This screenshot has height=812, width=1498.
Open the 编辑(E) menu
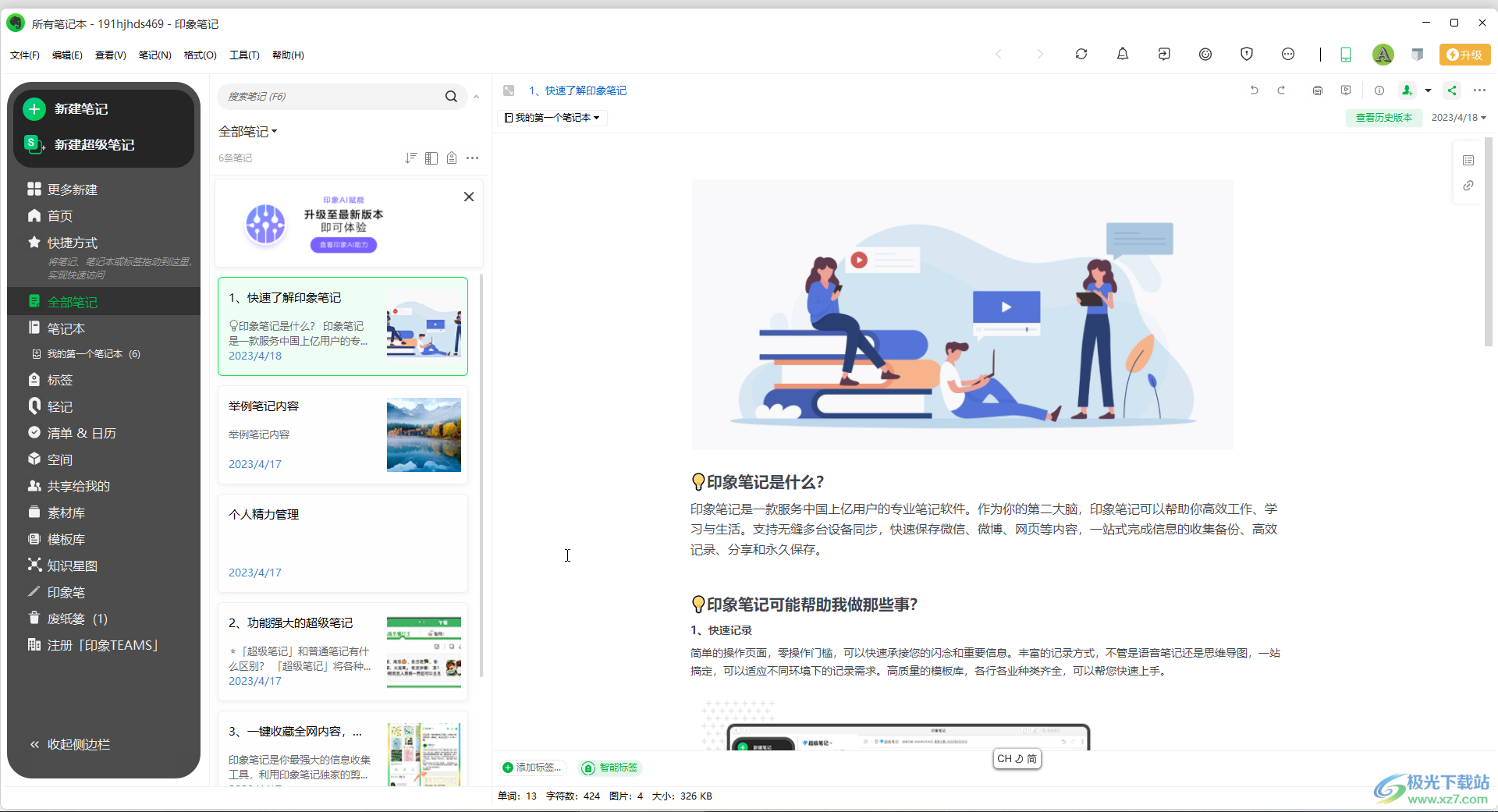67,55
